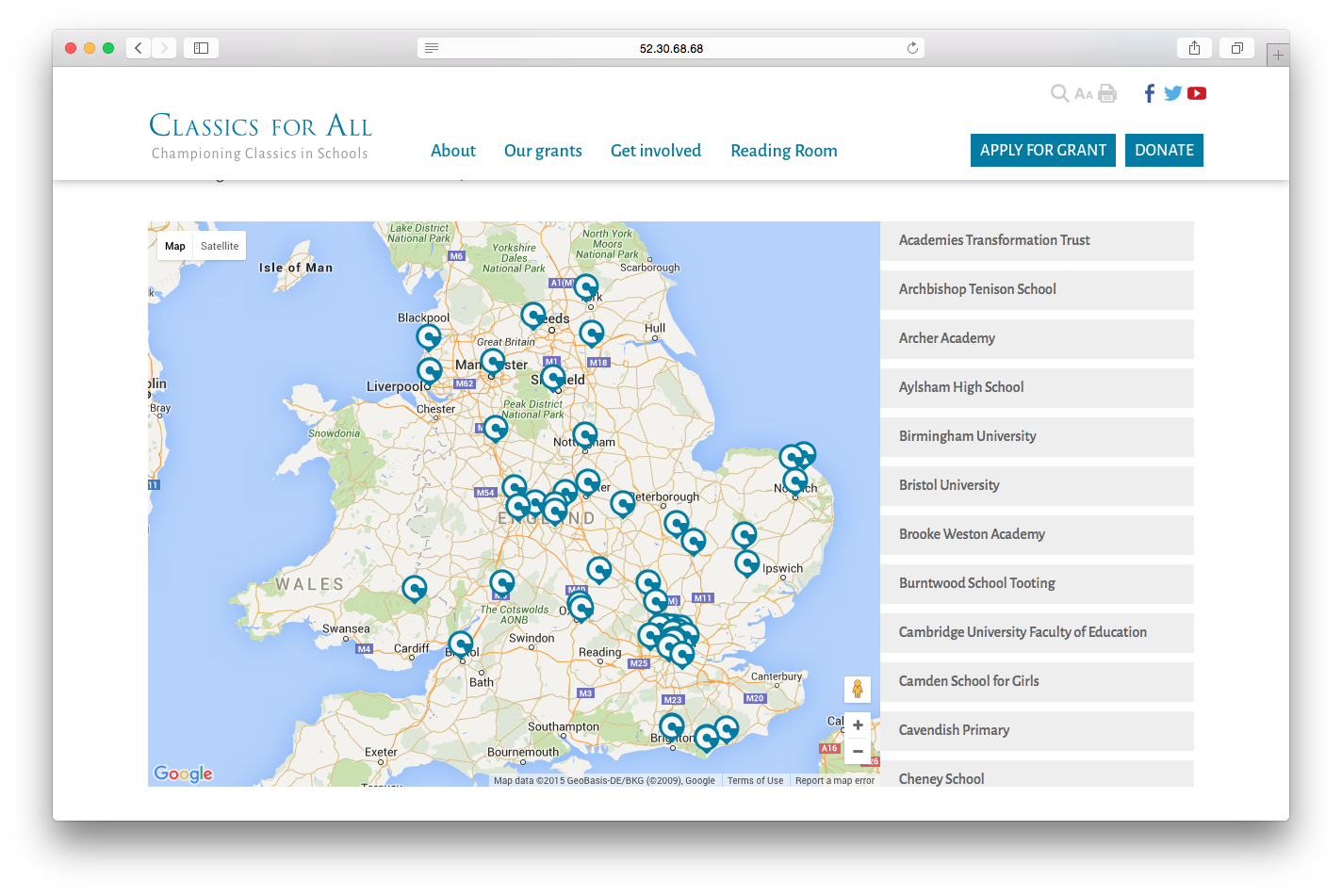Click the Google logo on map
The height and width of the screenshot is (896, 1342).
184,774
